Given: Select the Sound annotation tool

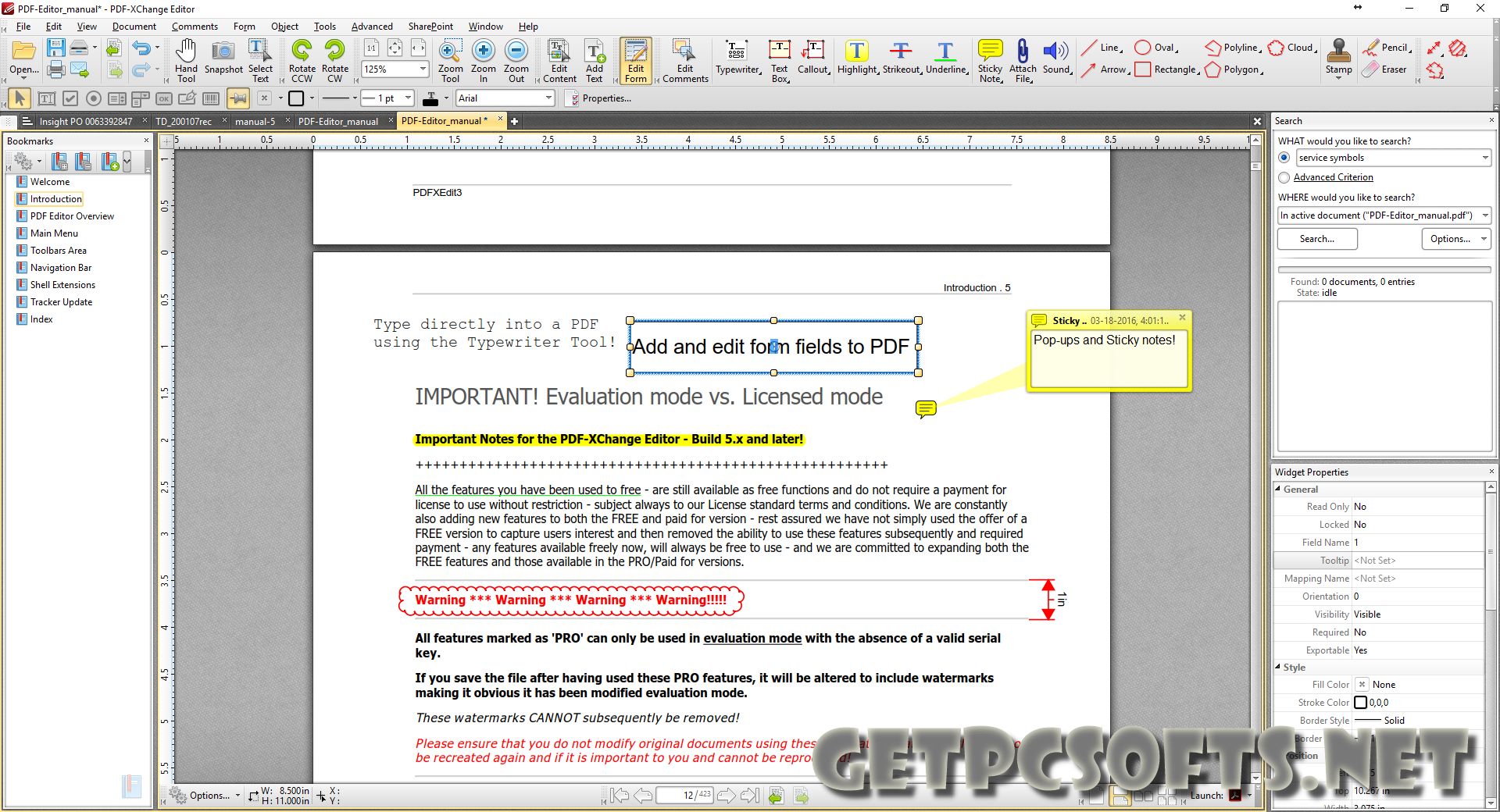Looking at the screenshot, I should pos(1057,57).
